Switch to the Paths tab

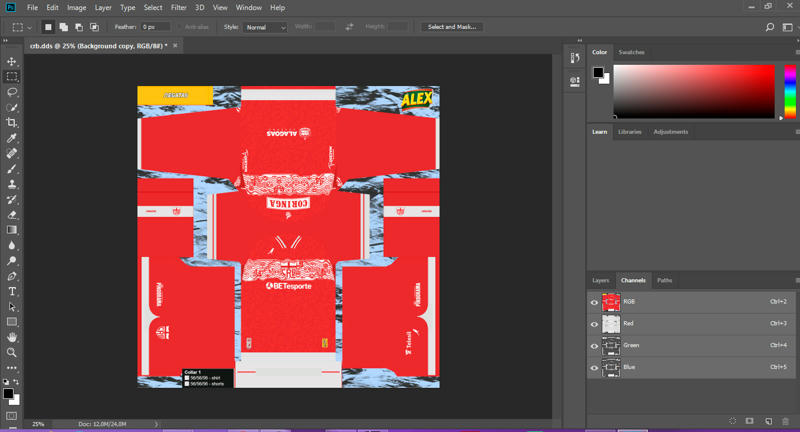664,281
